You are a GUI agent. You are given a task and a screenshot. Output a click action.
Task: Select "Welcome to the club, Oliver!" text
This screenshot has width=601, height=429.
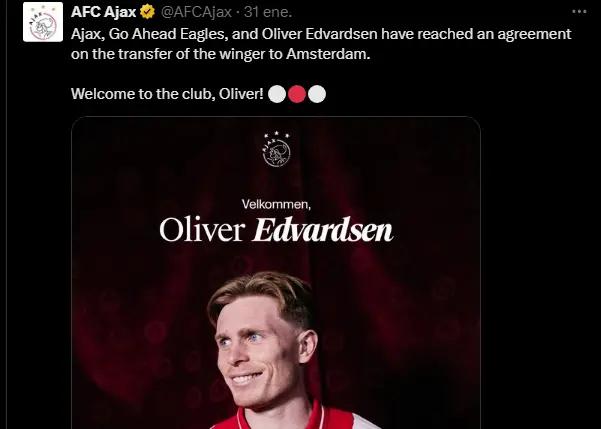pyautogui.click(x=167, y=94)
